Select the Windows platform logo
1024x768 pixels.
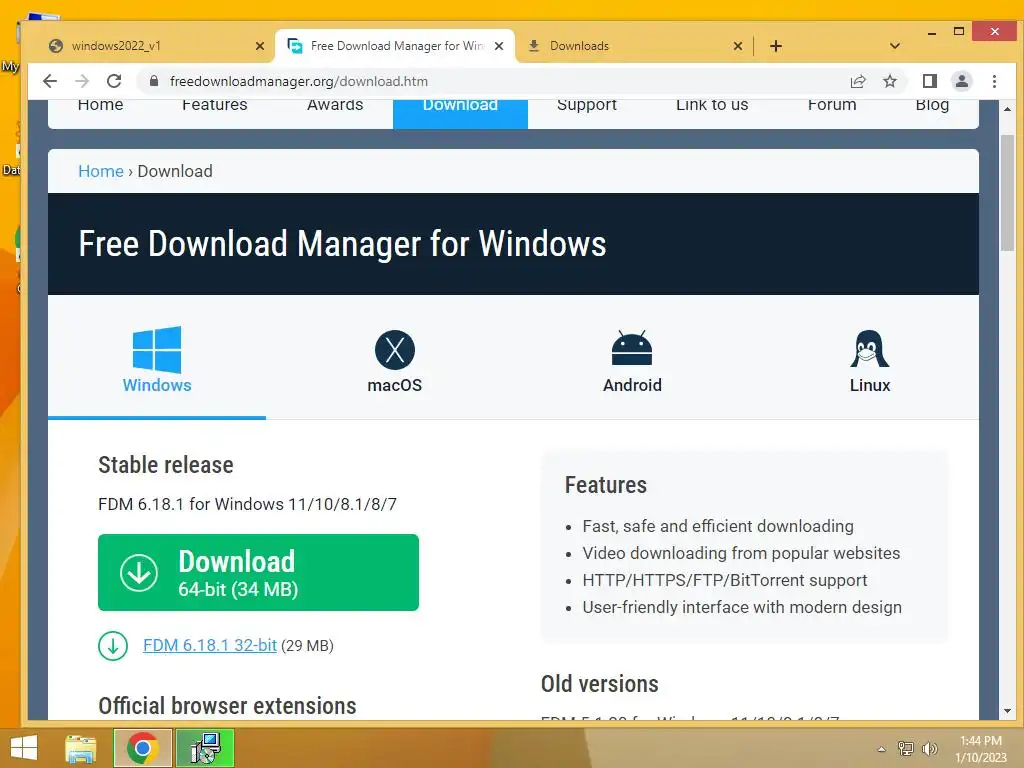click(157, 349)
